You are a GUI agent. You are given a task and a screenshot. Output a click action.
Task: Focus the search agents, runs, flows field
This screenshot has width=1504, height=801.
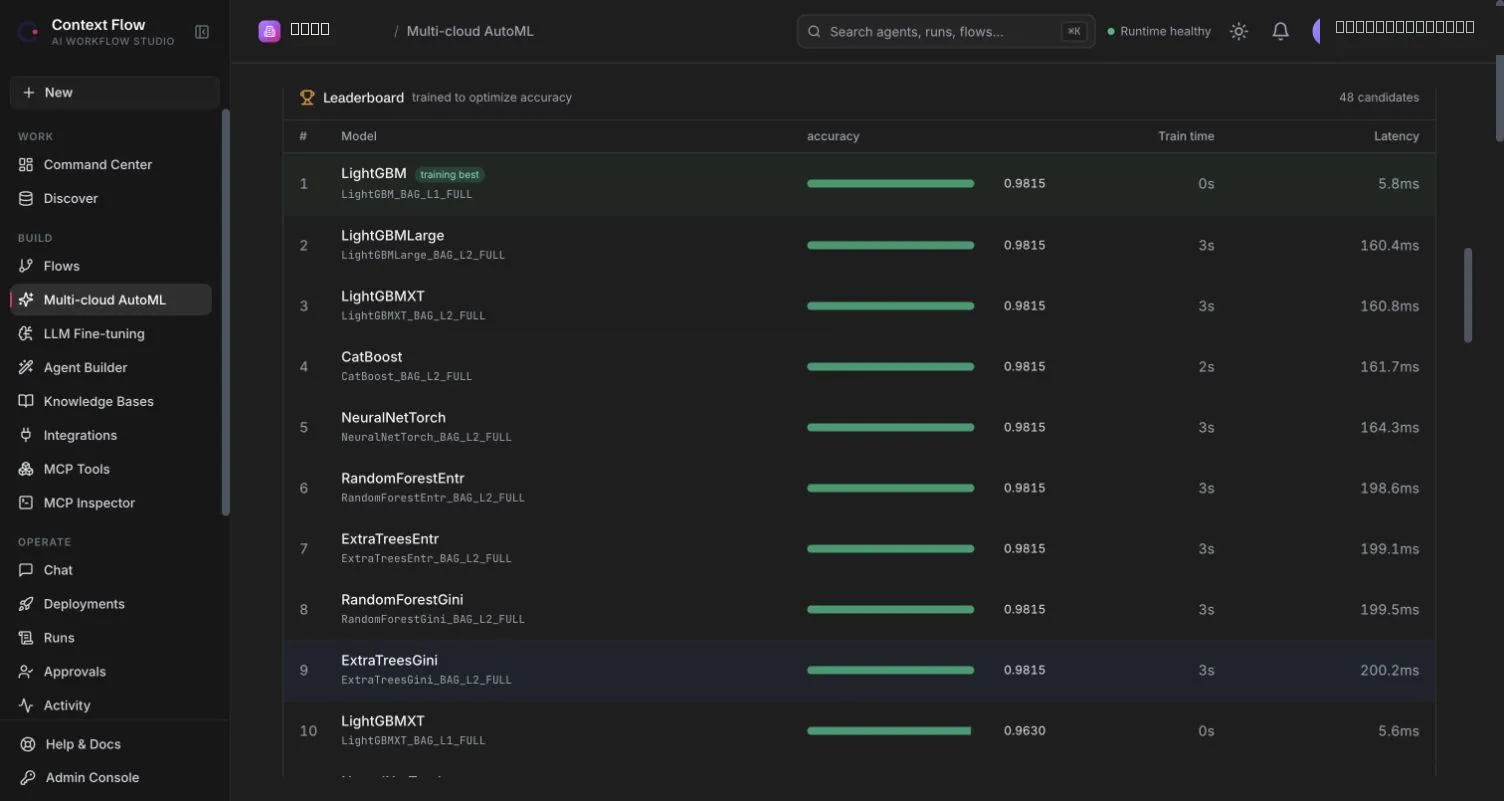(946, 32)
